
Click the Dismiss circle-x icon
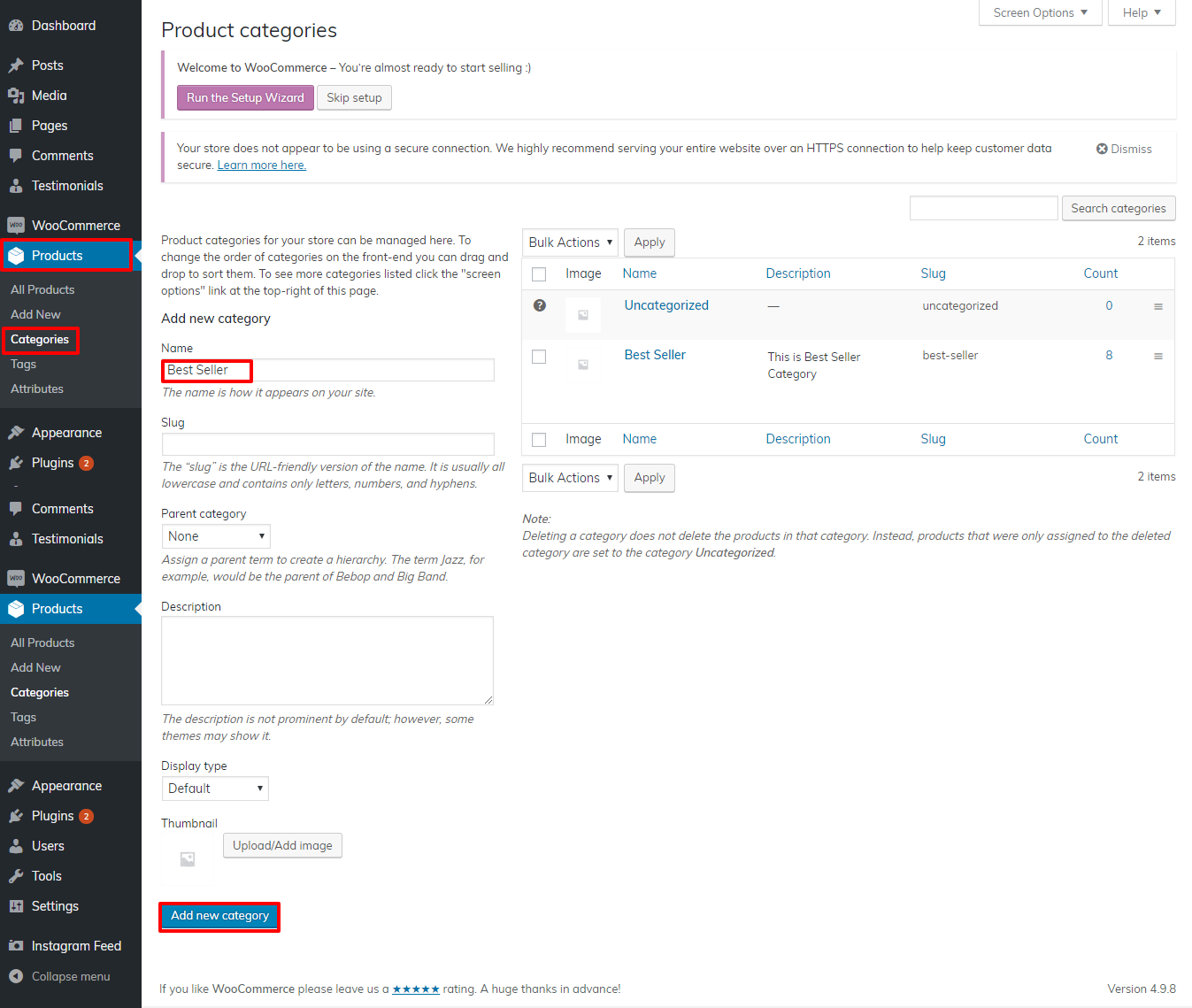[1102, 149]
